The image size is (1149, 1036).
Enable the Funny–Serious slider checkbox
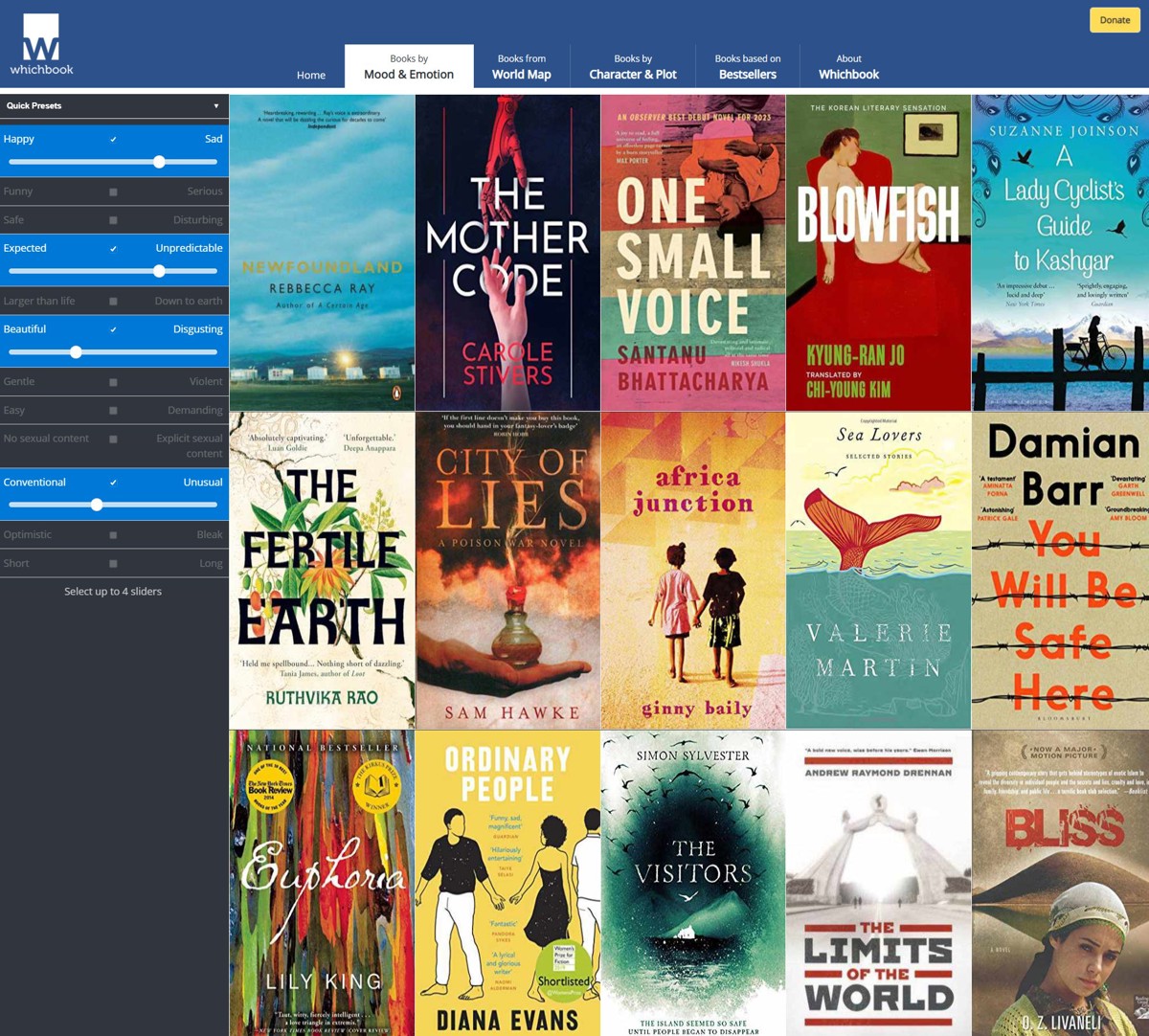coord(113,192)
